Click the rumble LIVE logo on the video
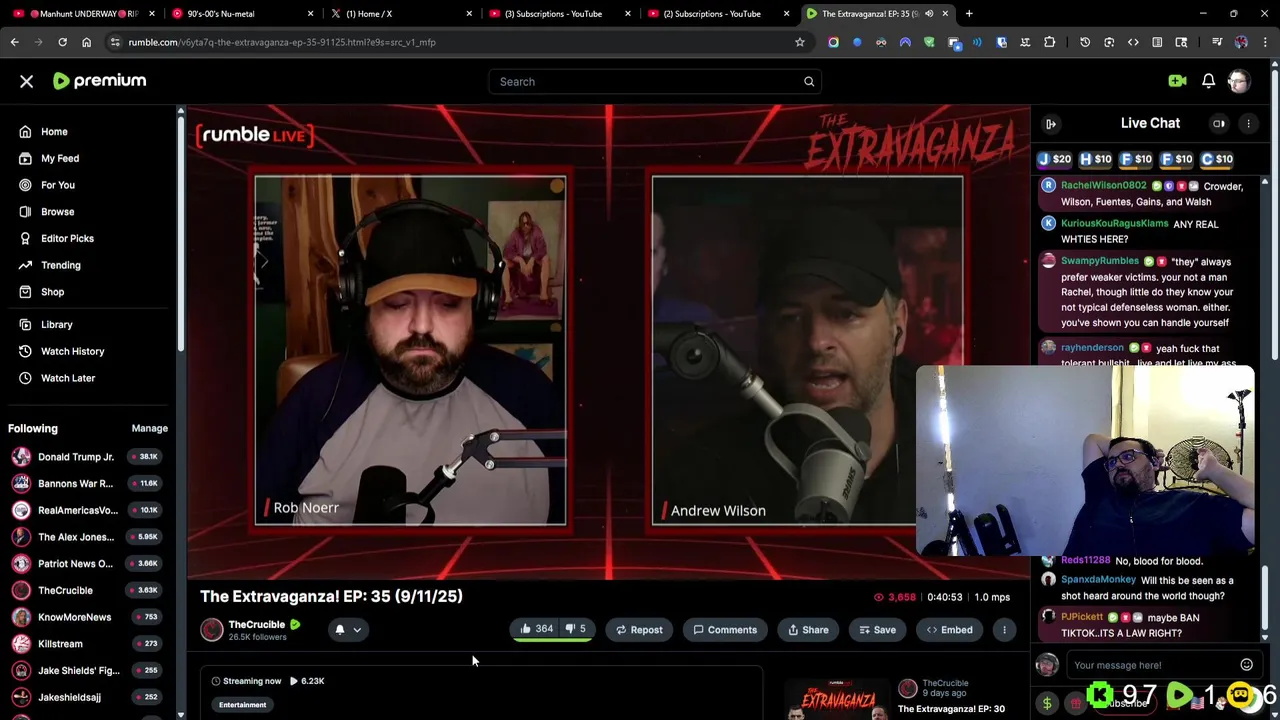This screenshot has height=720, width=1280. (255, 135)
